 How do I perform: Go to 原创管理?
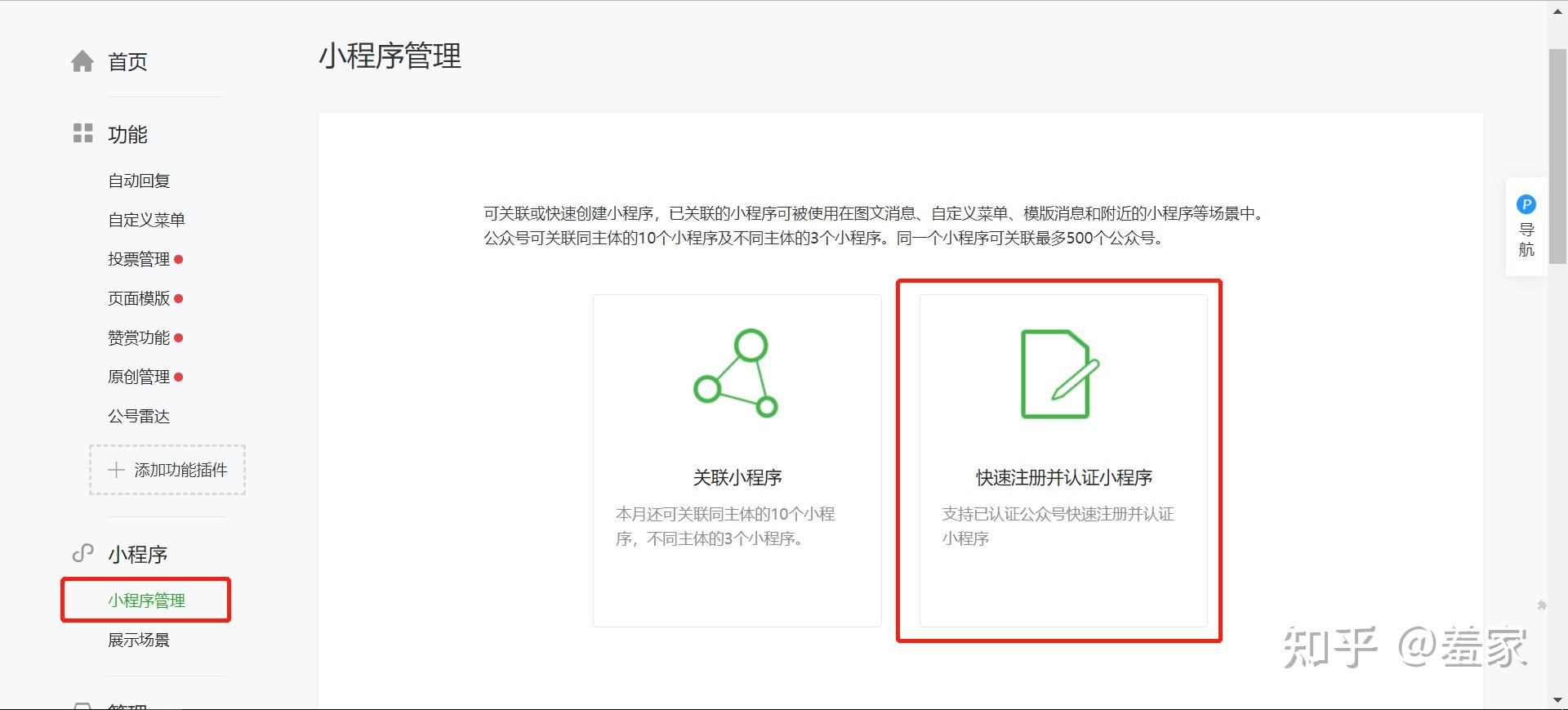pyautogui.click(x=139, y=377)
